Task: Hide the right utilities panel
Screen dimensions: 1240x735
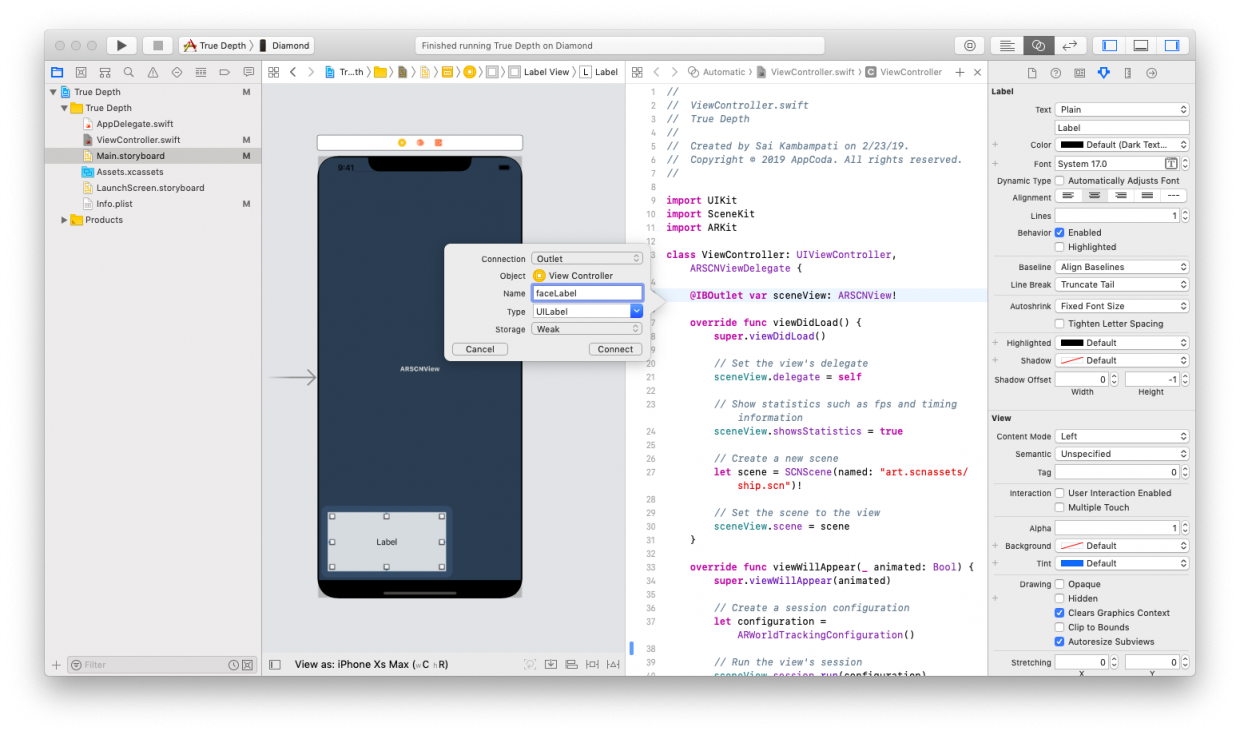Action: pyautogui.click(x=1171, y=45)
